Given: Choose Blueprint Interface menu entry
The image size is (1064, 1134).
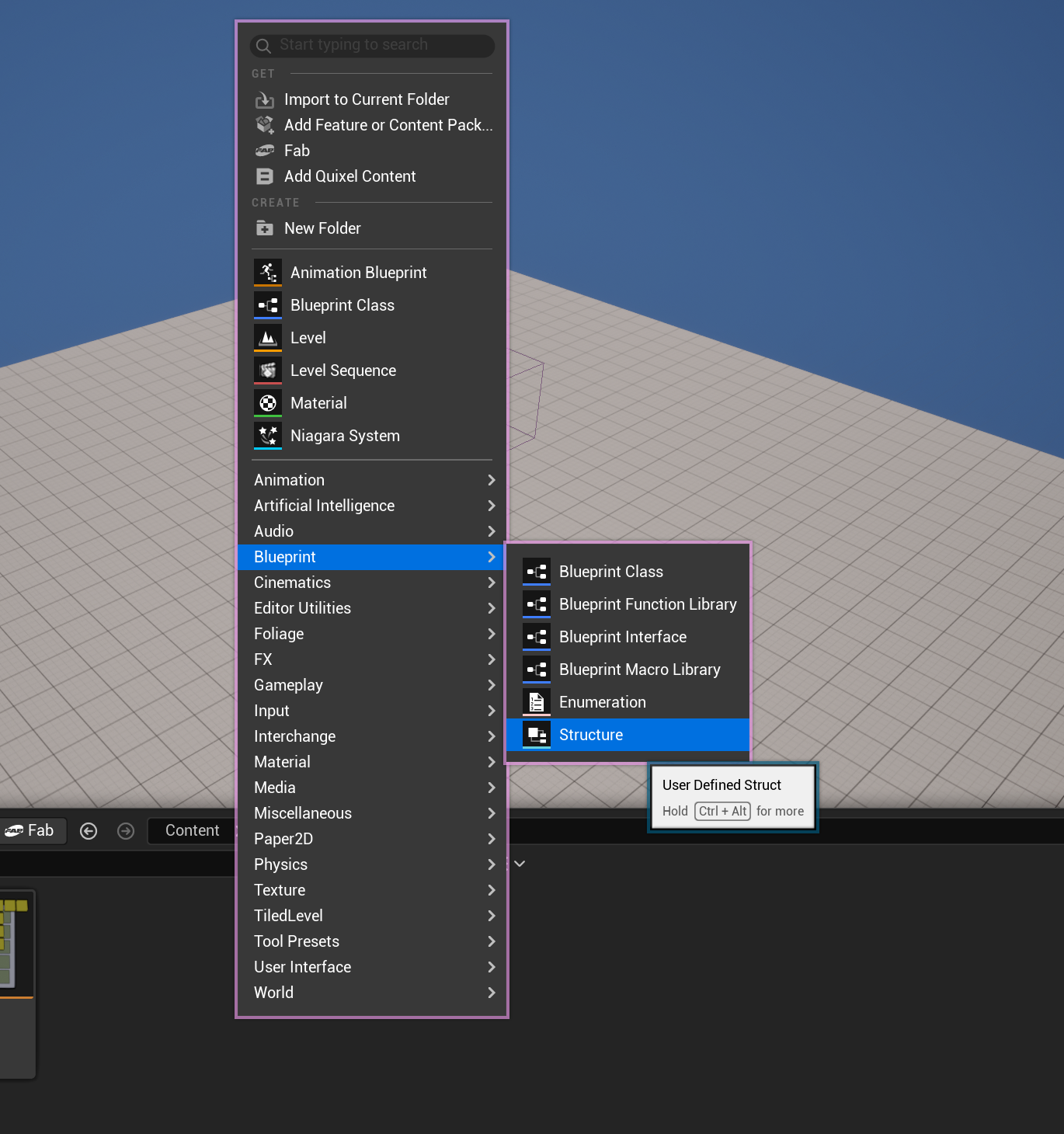Looking at the screenshot, I should pos(622,637).
